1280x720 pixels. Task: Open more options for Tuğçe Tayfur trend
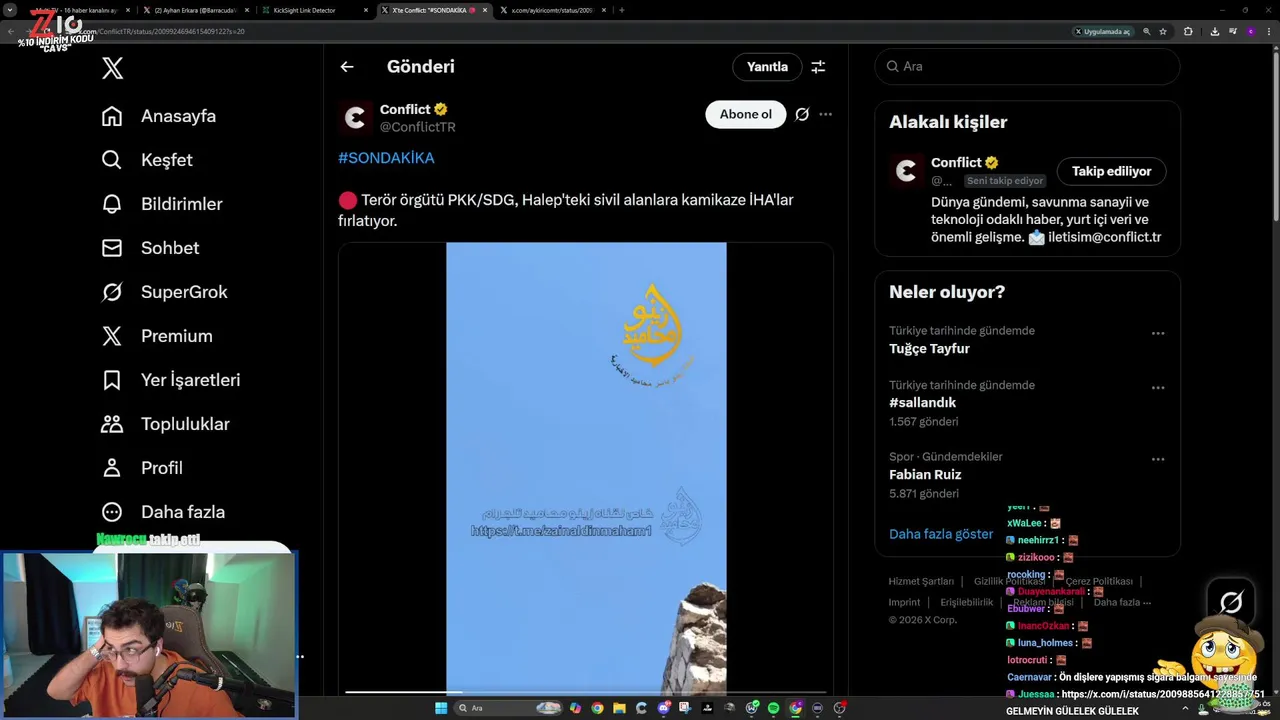point(1158,333)
